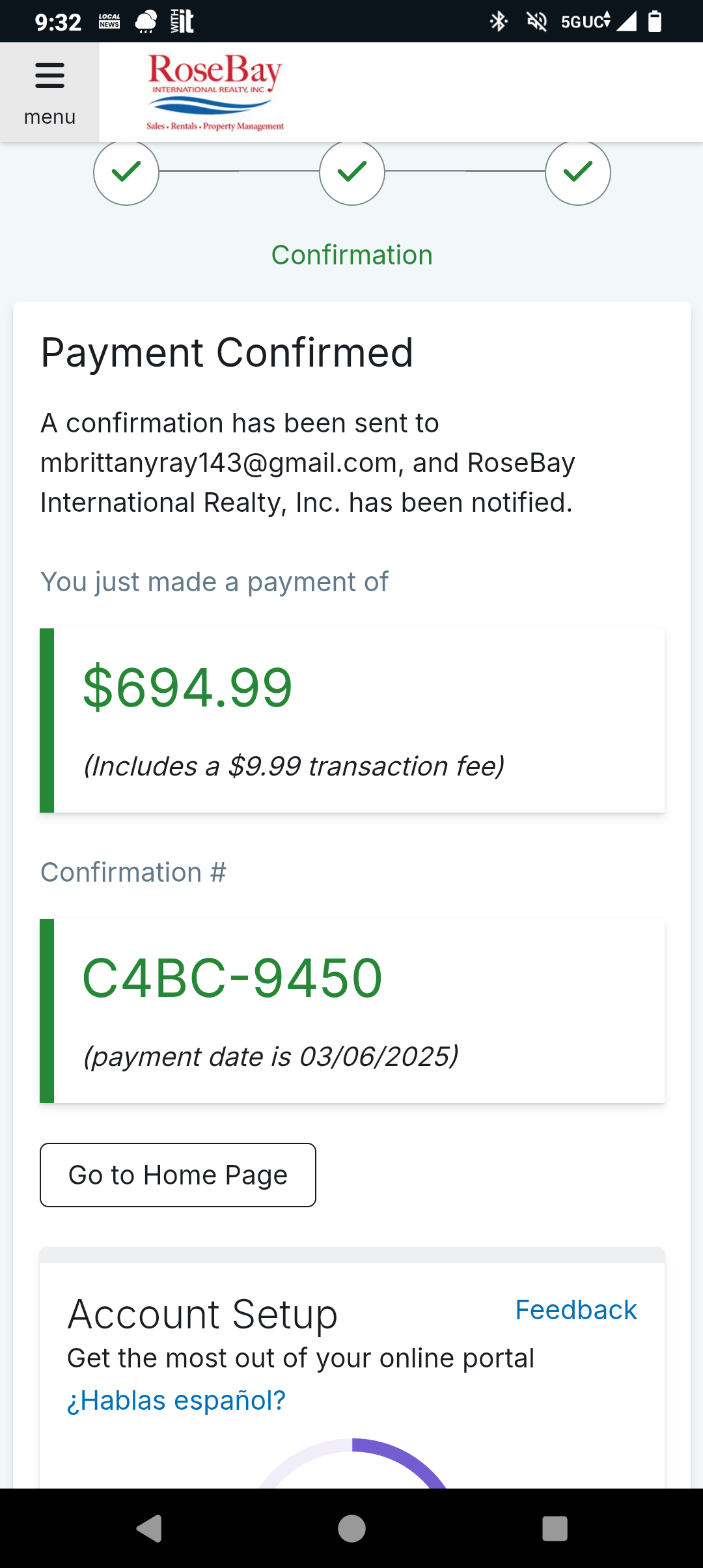The image size is (703, 1568).
Task: Tap the muted sound status icon
Action: pos(536,21)
